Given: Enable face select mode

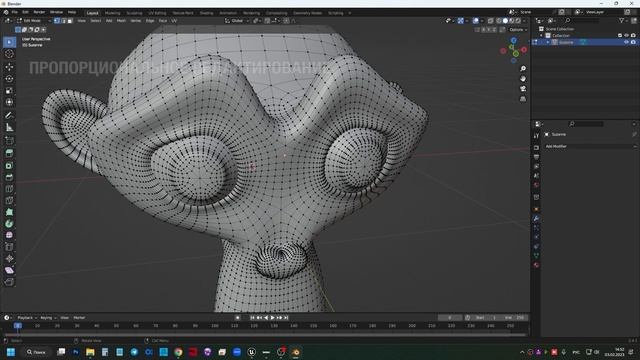Looking at the screenshot, I should pos(70,20).
